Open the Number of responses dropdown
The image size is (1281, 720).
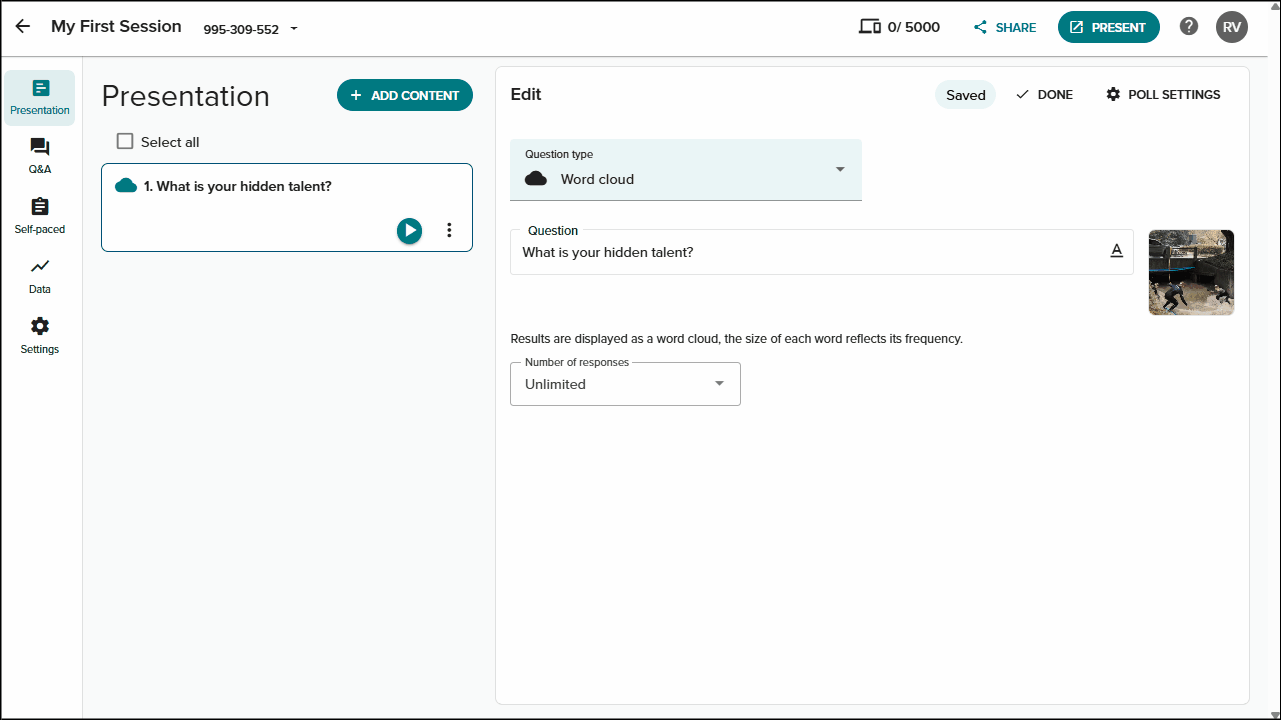pos(625,384)
